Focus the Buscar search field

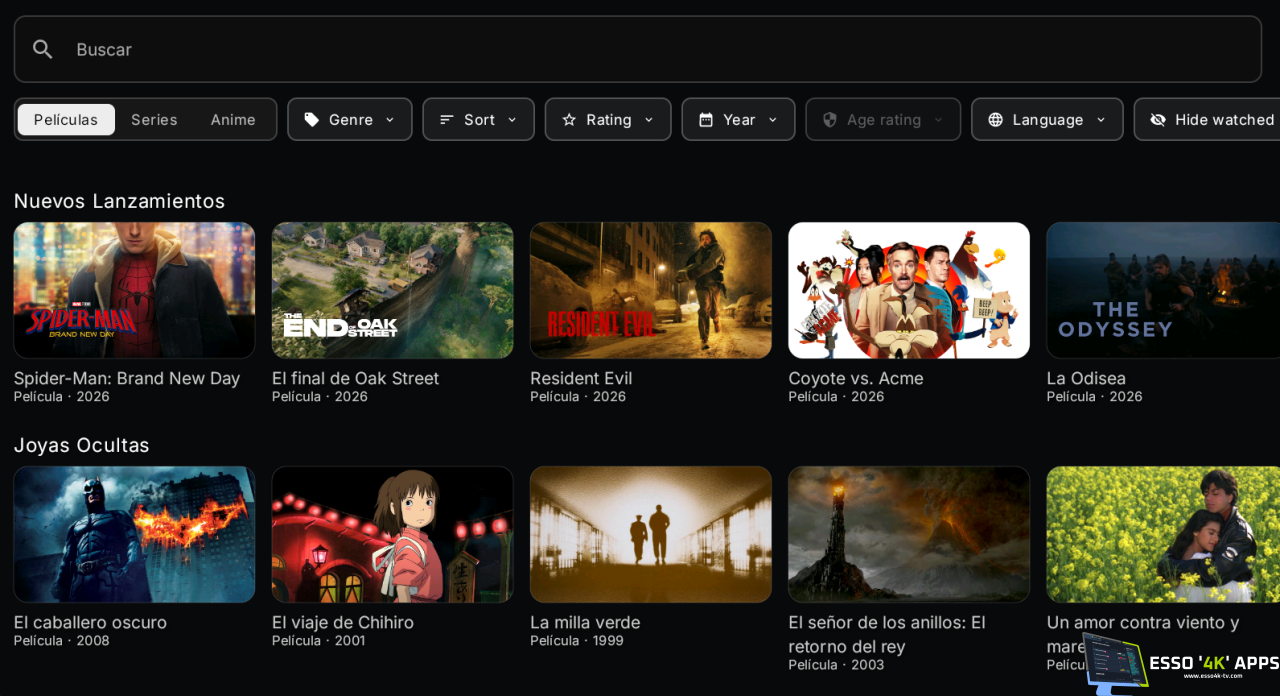638,49
